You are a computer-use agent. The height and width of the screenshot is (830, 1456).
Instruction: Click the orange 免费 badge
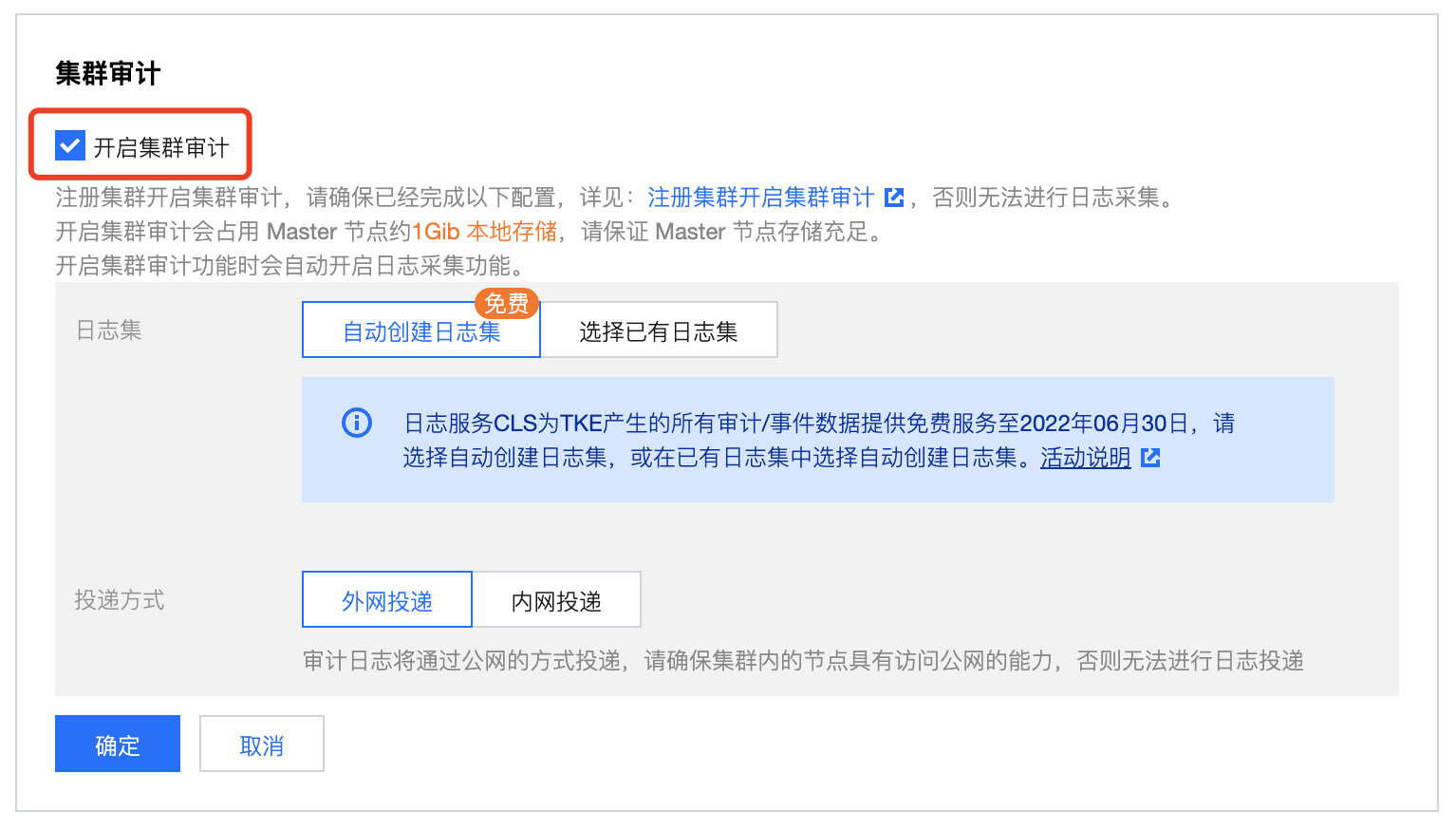507,303
